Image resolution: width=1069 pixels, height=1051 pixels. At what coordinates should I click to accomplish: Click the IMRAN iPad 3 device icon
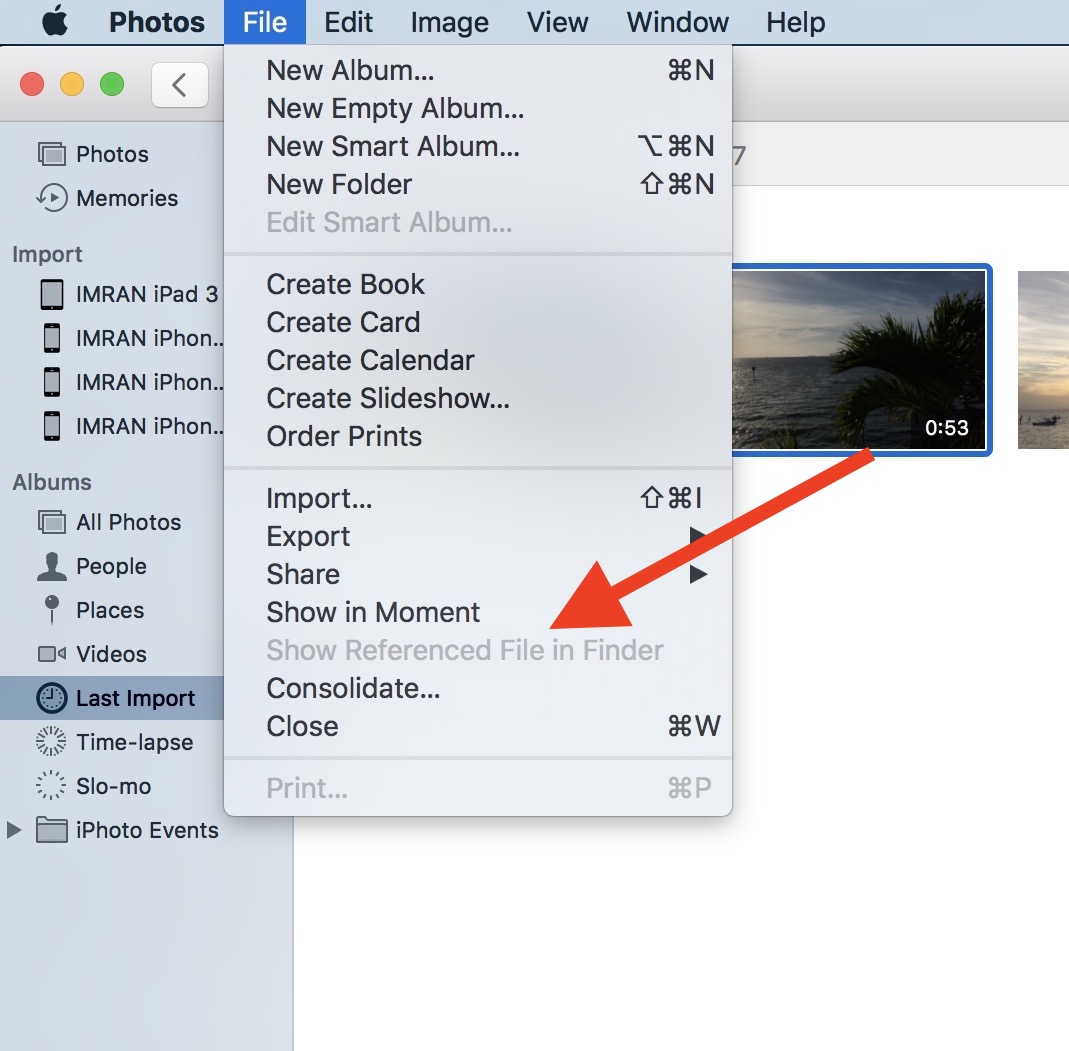(x=52, y=294)
